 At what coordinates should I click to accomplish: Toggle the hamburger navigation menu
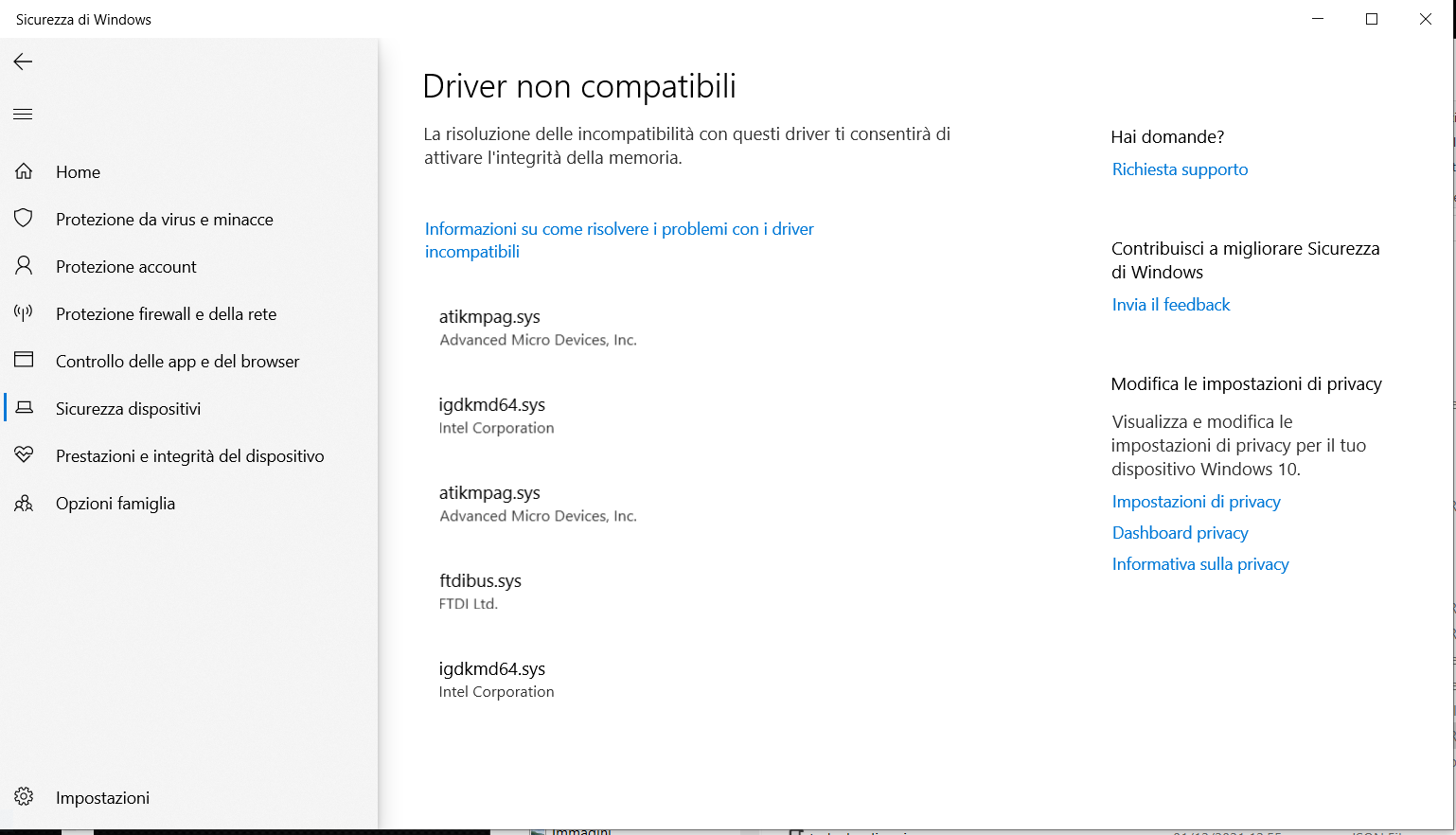point(22,114)
